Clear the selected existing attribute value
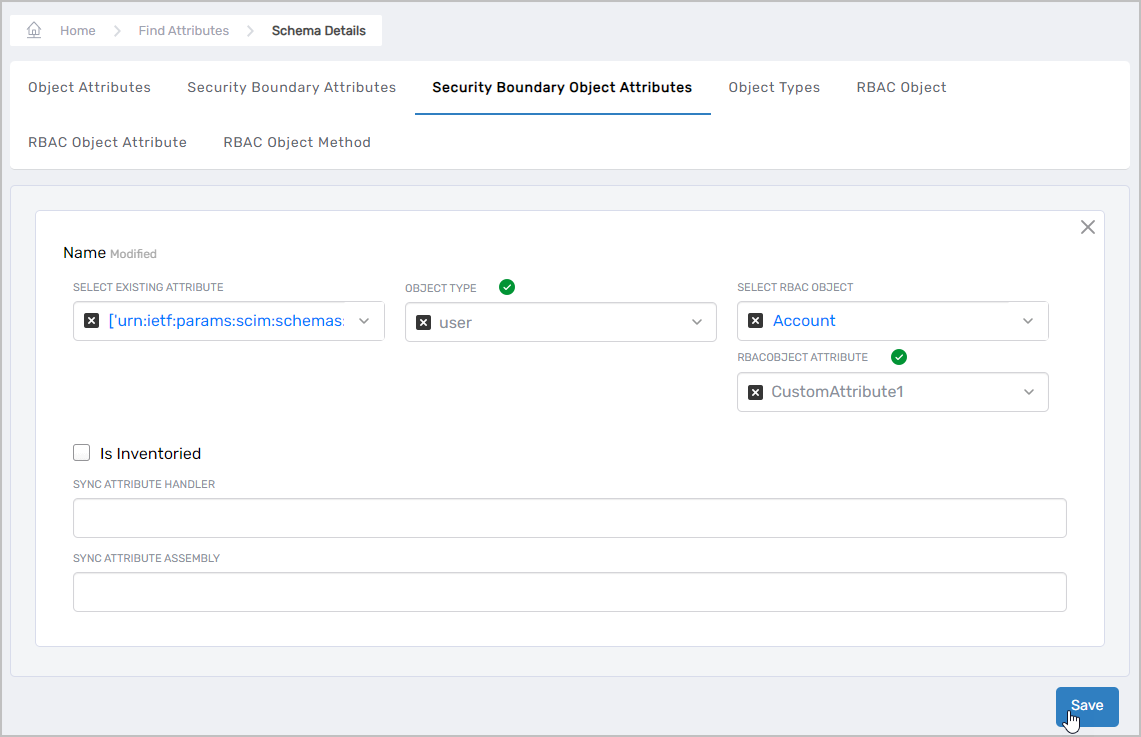 [91, 321]
